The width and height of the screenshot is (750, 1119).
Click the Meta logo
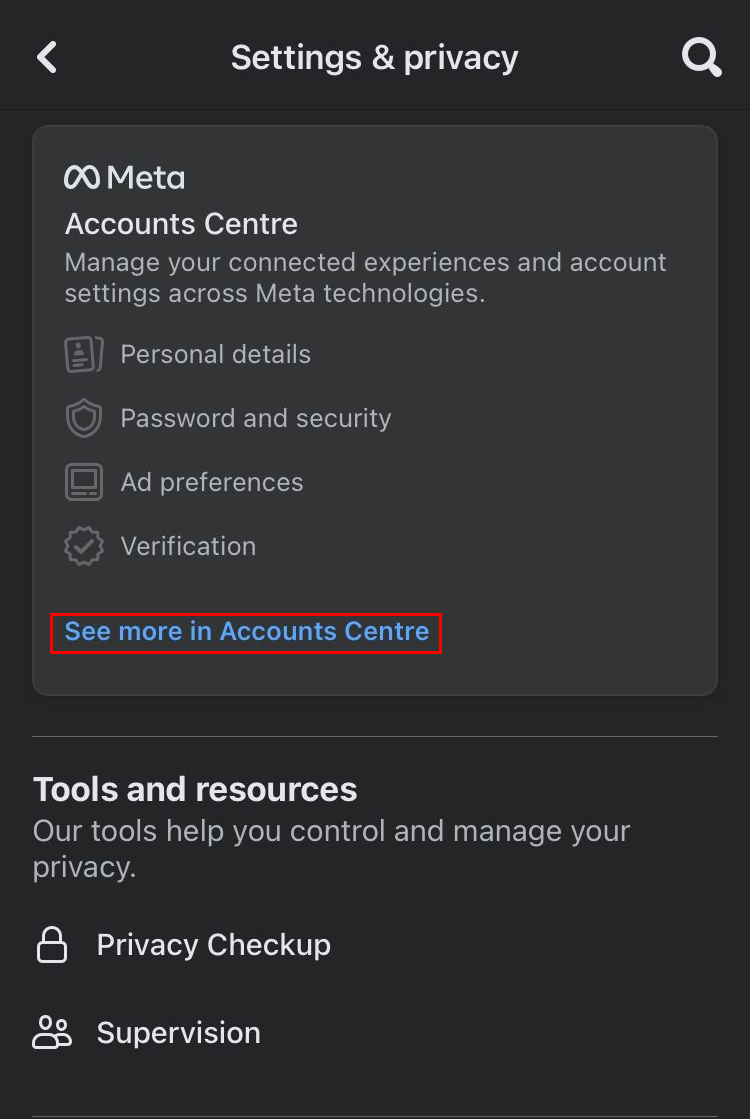pos(125,178)
